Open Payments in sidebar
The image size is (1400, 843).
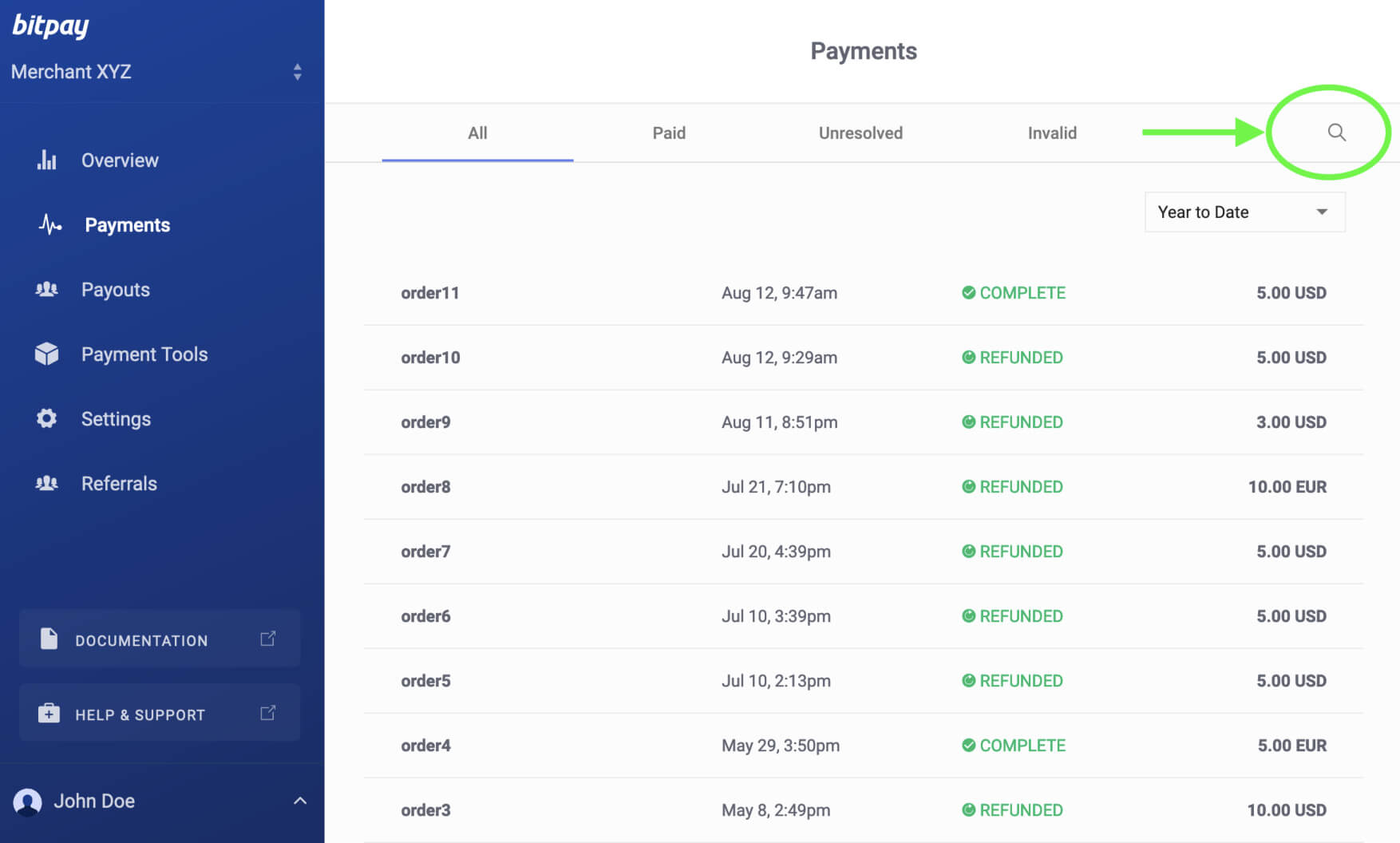click(x=127, y=225)
